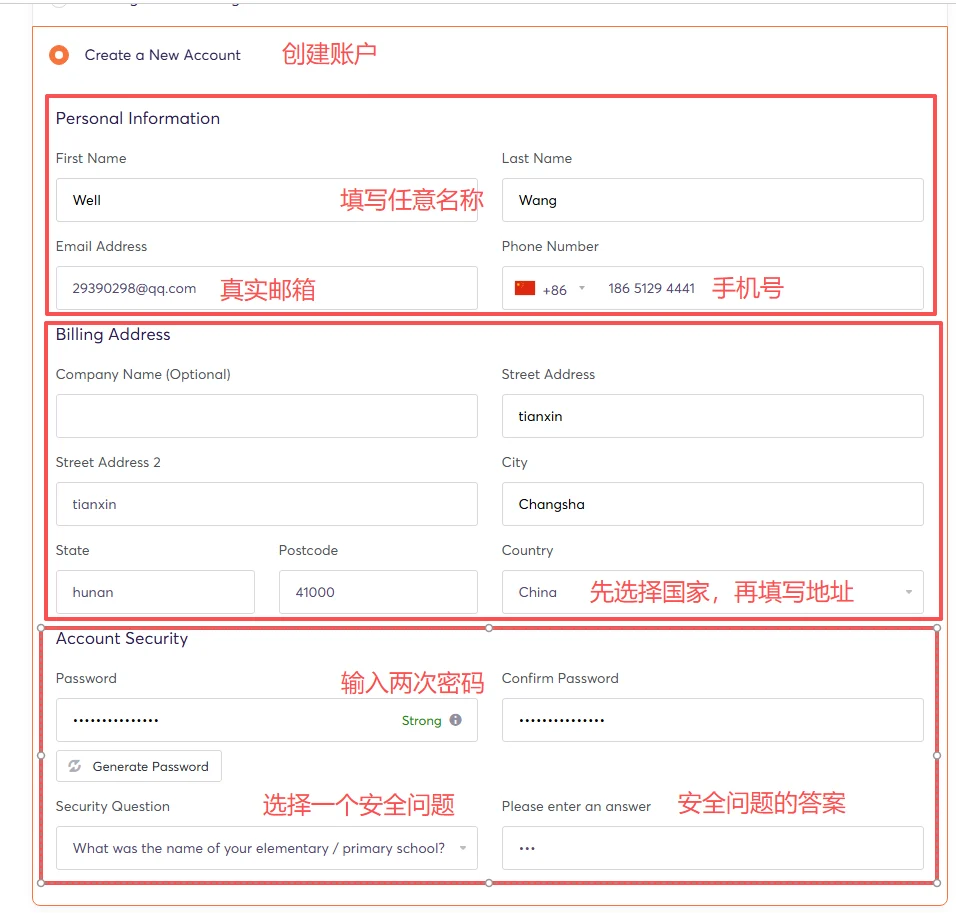
Task: Click the password strength info icon
Action: click(x=455, y=720)
